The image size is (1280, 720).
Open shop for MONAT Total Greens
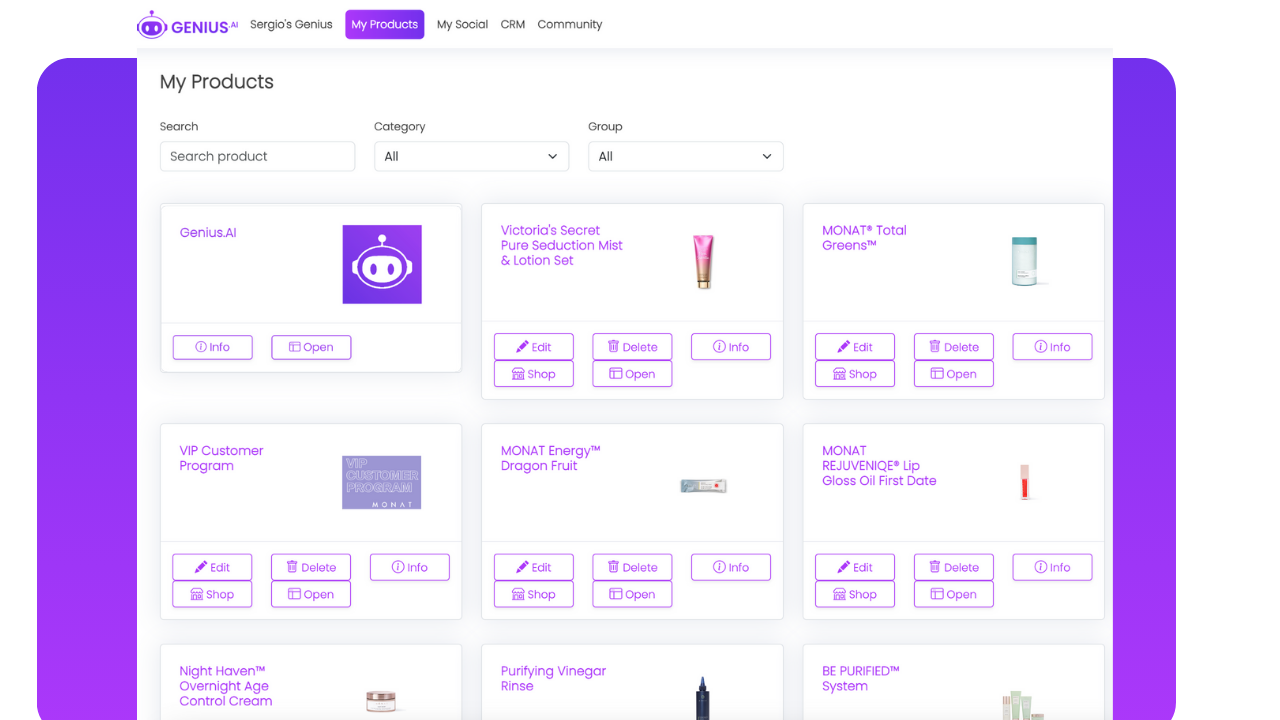[855, 374]
